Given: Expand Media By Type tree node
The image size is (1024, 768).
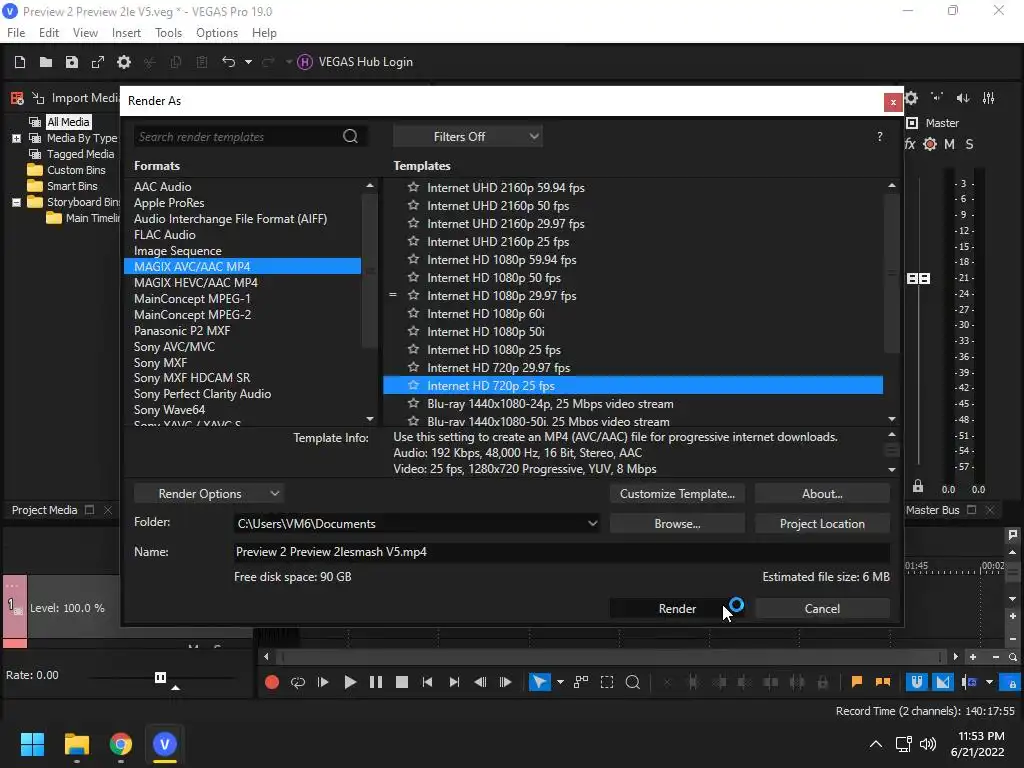Looking at the screenshot, I should coord(16,138).
